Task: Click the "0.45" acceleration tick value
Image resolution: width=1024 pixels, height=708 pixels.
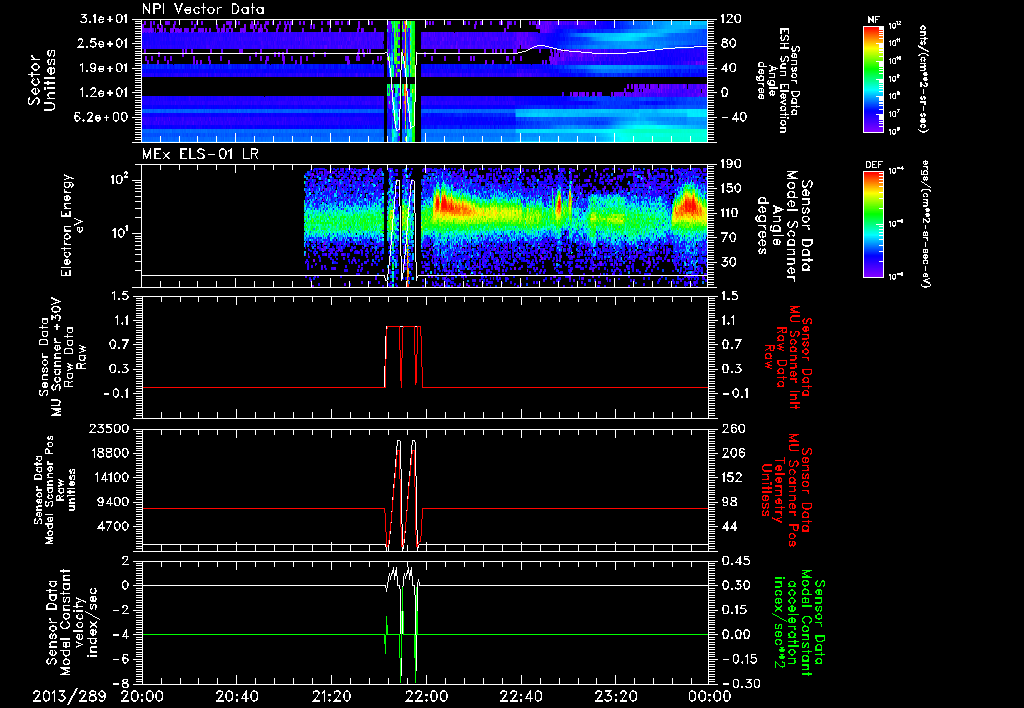Action: (x=735, y=561)
